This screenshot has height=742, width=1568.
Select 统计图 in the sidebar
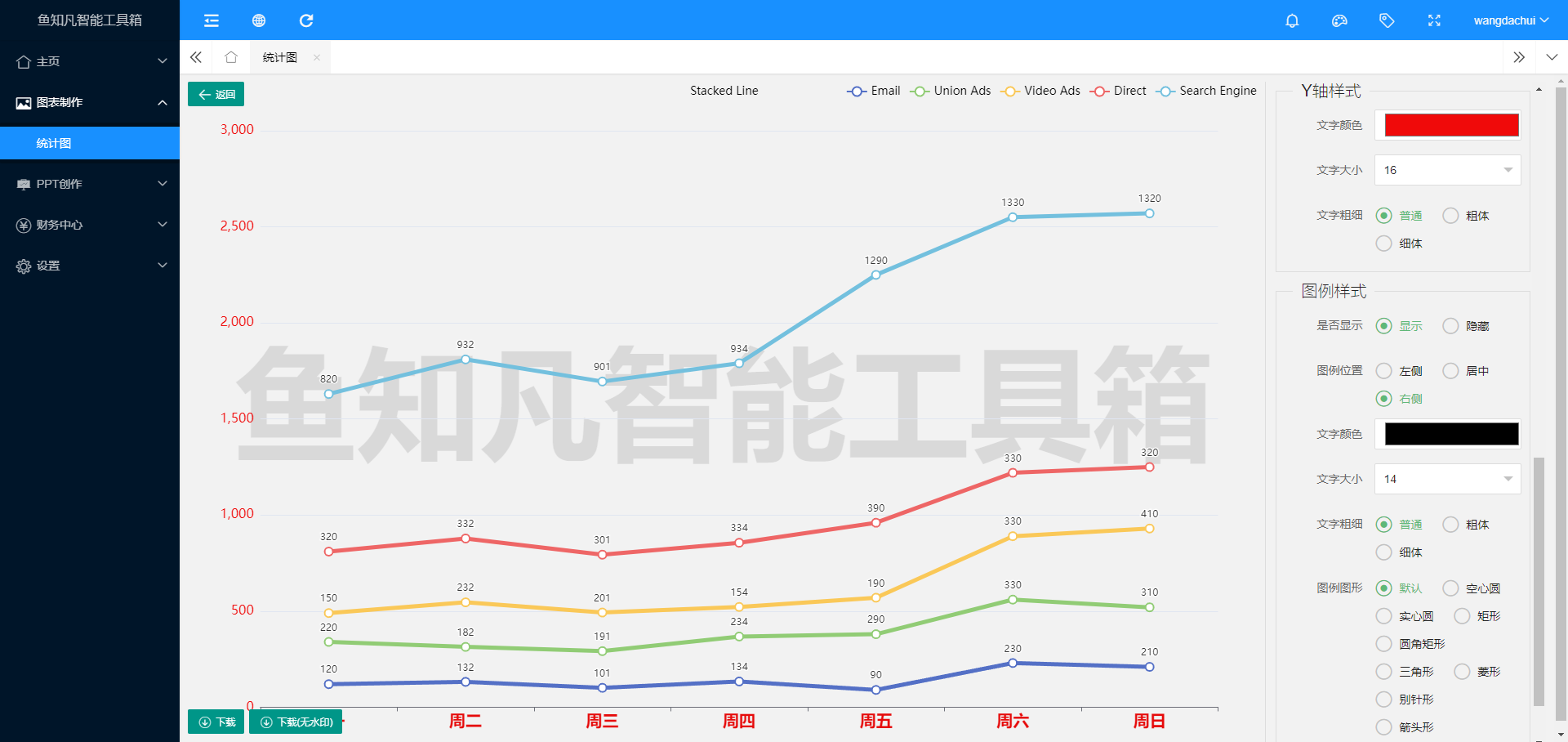pyautogui.click(x=90, y=143)
